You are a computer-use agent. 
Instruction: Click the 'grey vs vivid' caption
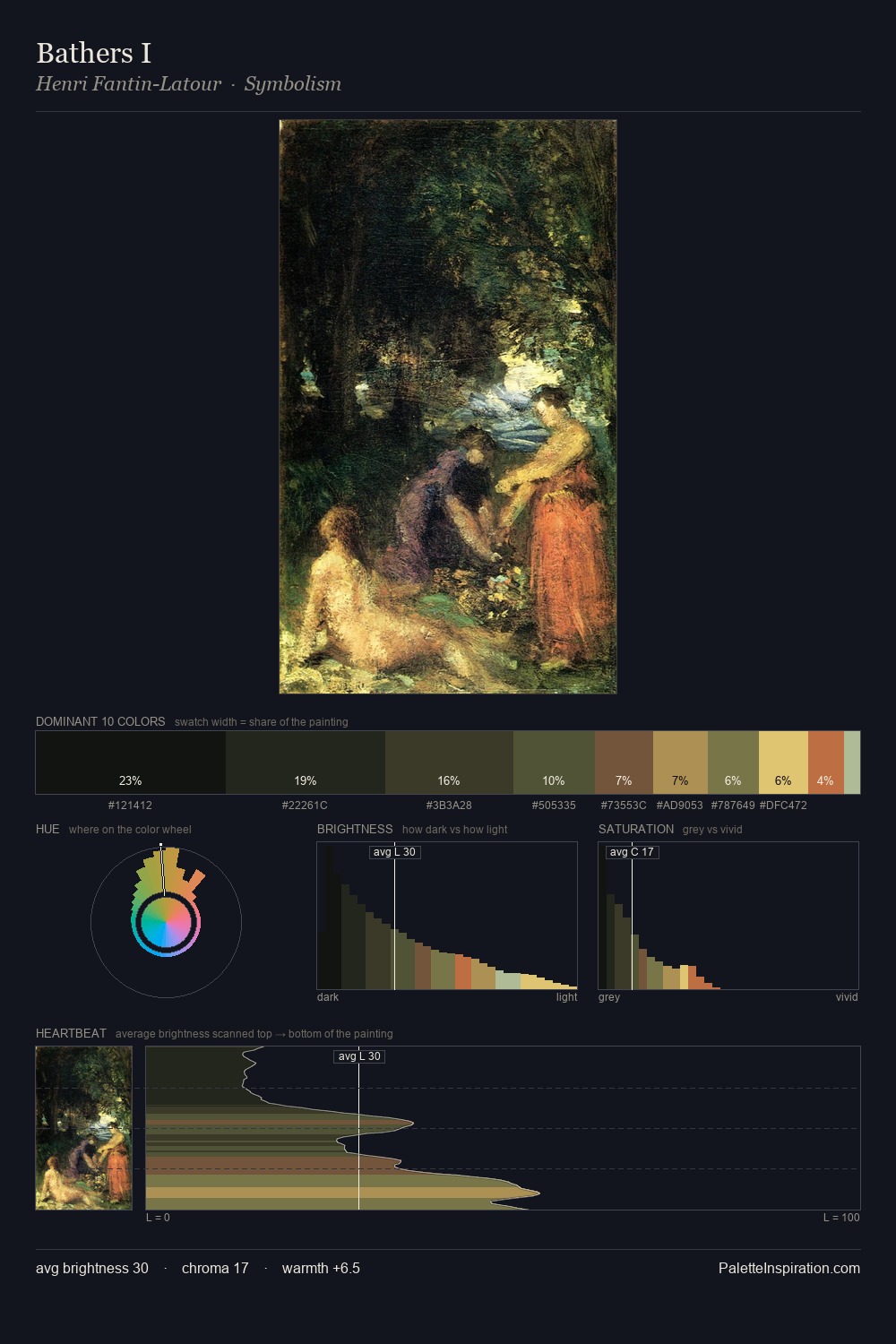click(712, 830)
